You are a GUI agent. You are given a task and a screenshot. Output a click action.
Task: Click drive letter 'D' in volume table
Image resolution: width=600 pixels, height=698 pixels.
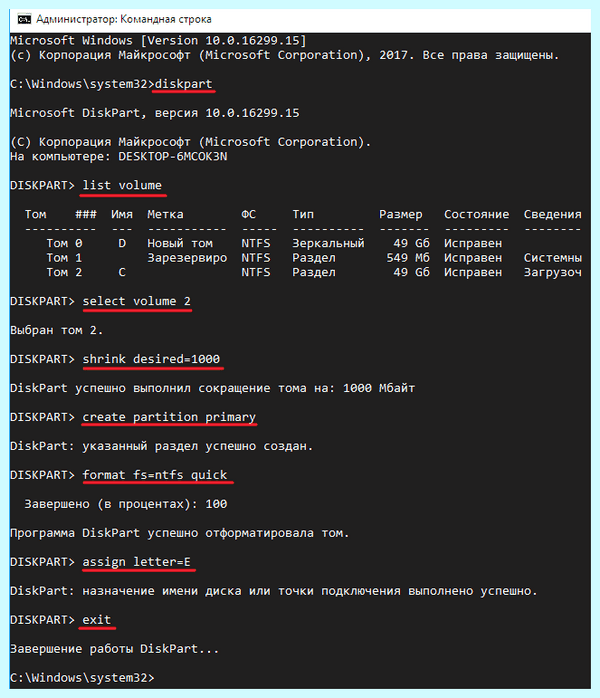click(122, 243)
